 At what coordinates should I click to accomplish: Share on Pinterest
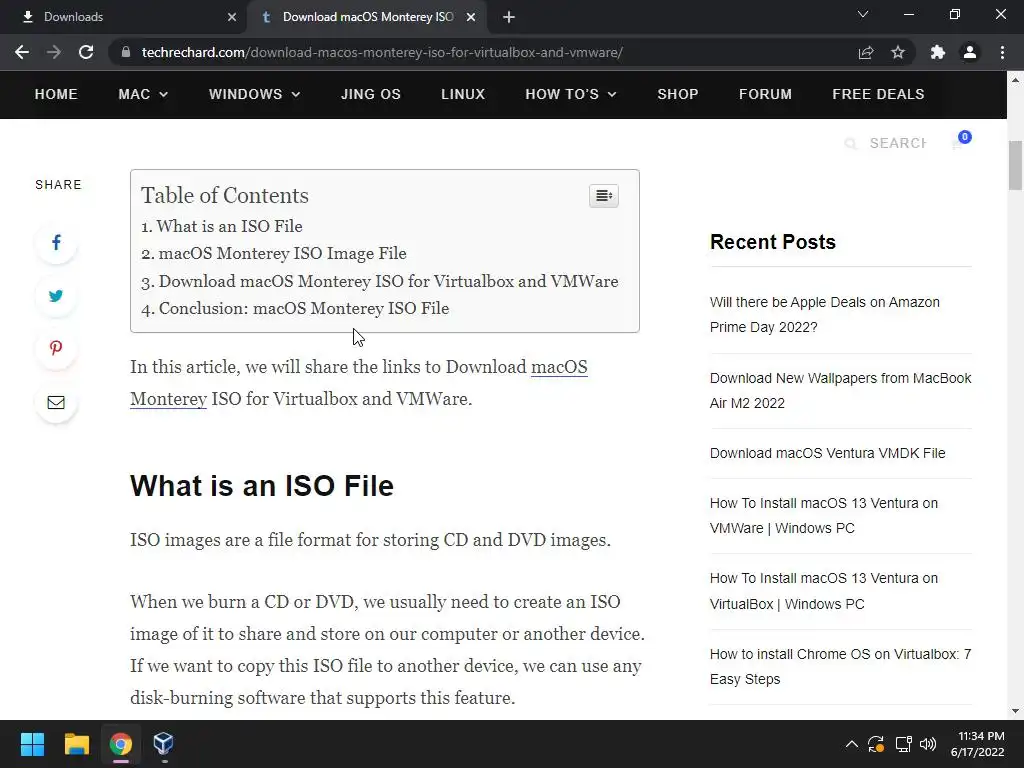(x=56, y=349)
